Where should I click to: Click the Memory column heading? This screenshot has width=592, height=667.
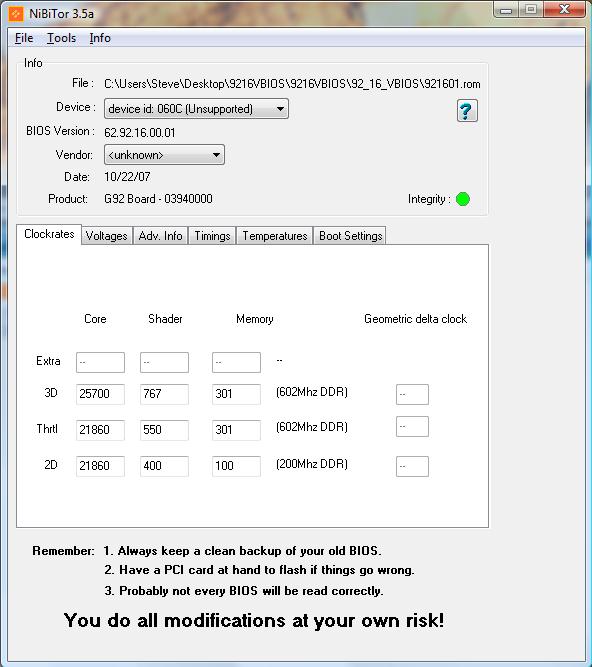[255, 319]
